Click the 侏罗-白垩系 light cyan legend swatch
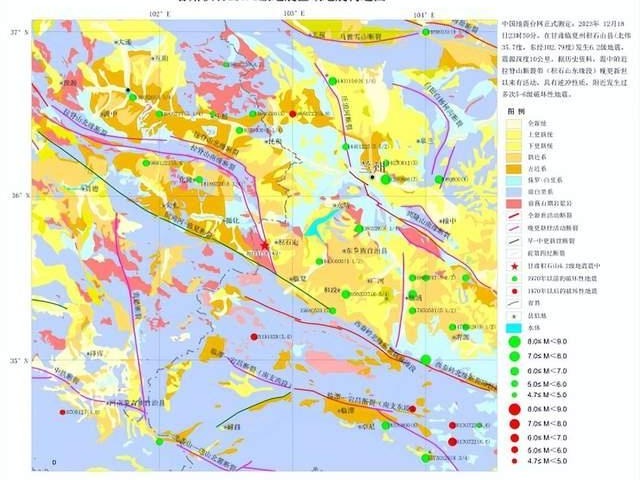 (x=512, y=179)
